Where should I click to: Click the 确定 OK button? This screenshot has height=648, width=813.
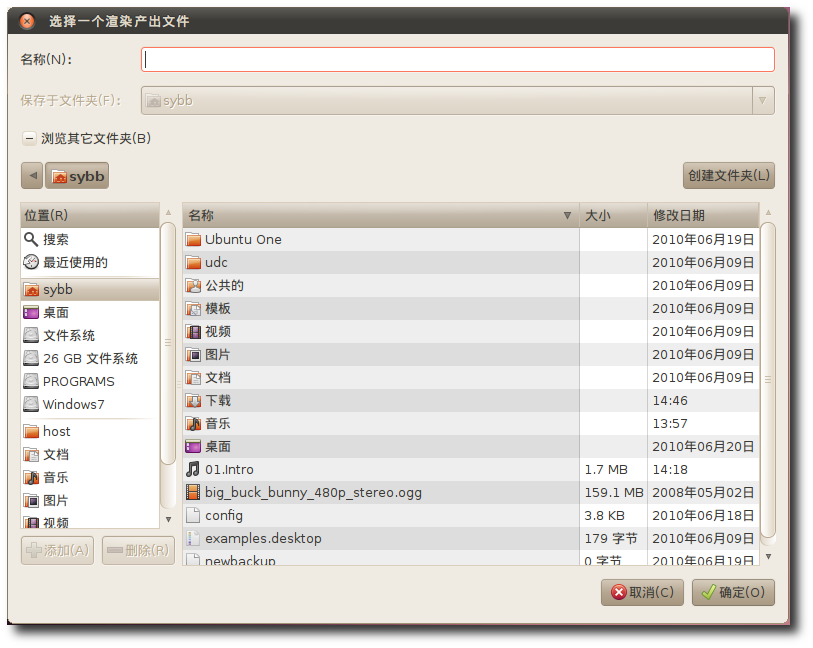click(x=733, y=592)
